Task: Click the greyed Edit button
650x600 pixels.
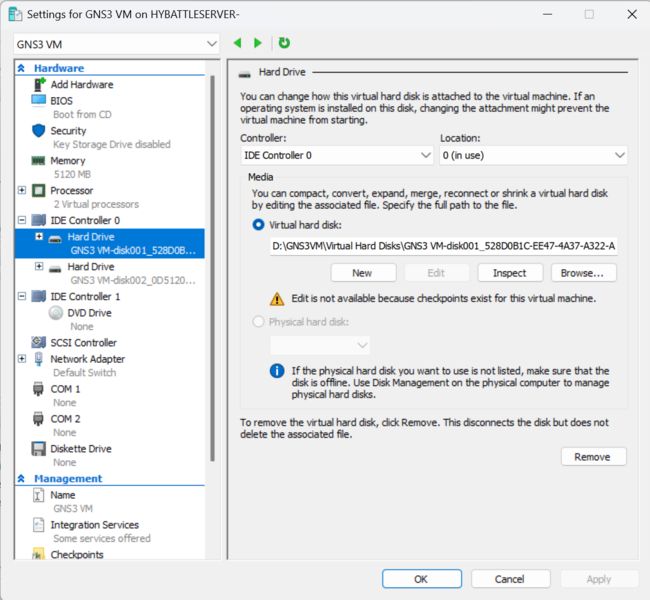Action: (x=437, y=273)
